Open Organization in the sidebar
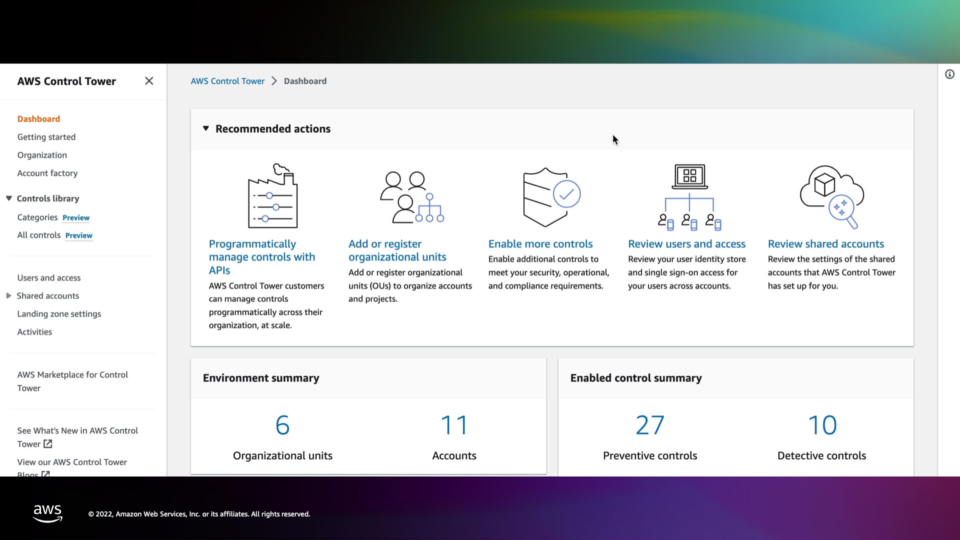 pos(42,155)
